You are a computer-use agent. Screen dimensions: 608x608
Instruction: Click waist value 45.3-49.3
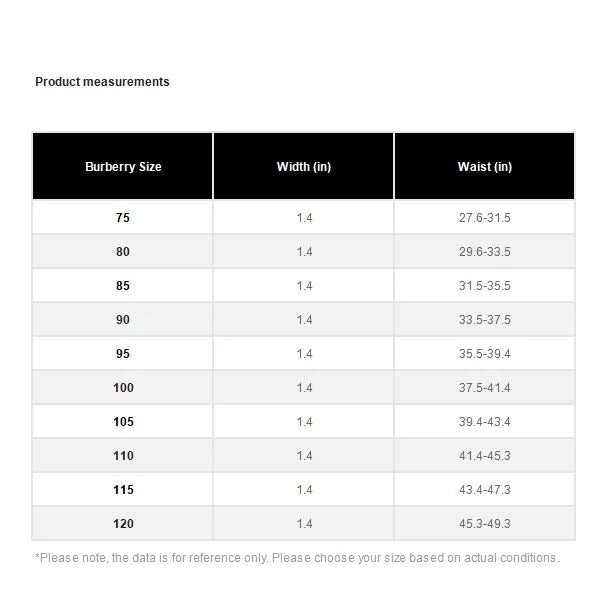[x=485, y=524]
